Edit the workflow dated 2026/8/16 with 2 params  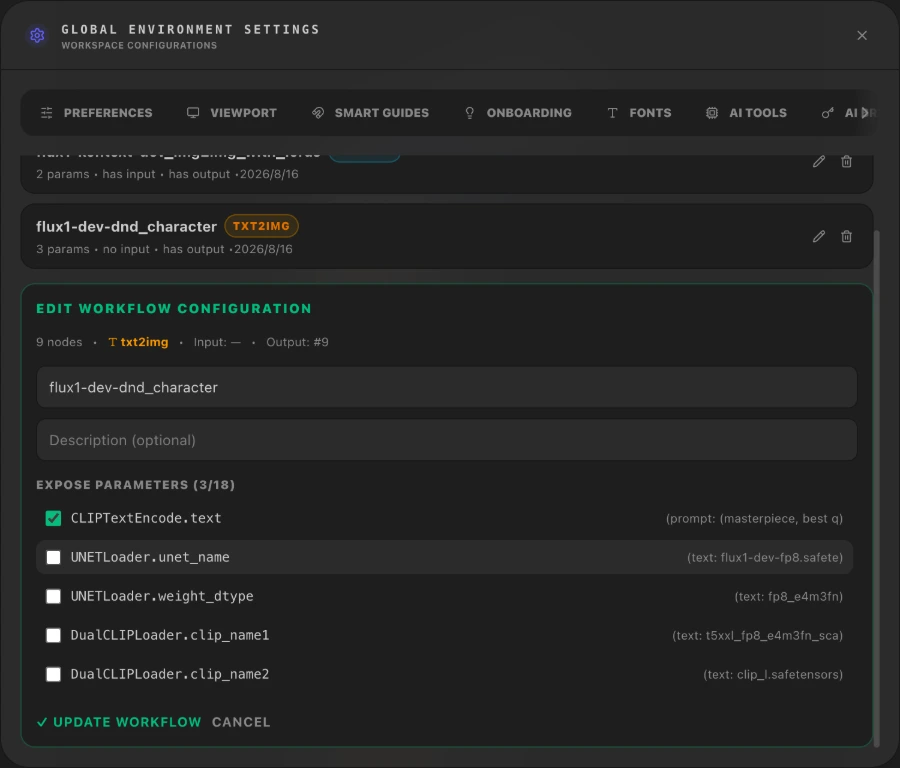click(x=818, y=161)
